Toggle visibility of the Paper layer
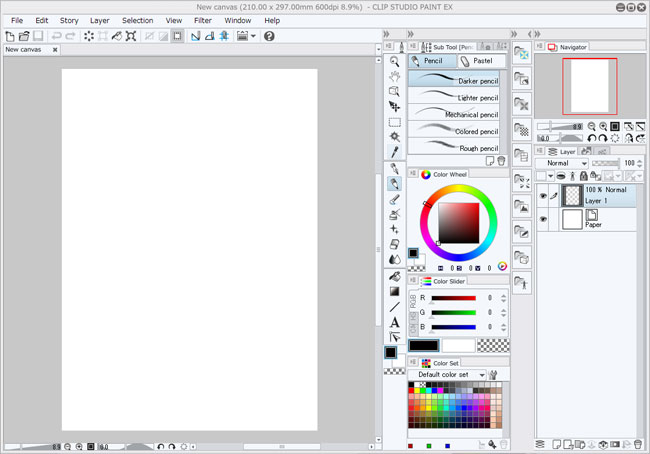The width and height of the screenshot is (650, 454). click(544, 219)
